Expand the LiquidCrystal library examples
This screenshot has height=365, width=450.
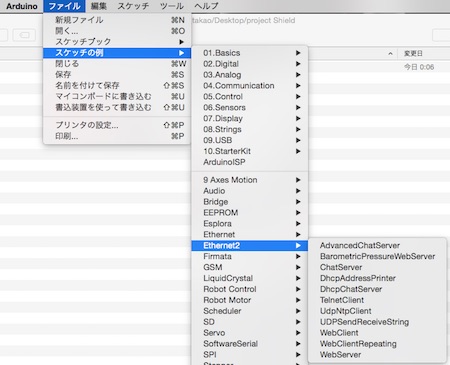pos(250,278)
